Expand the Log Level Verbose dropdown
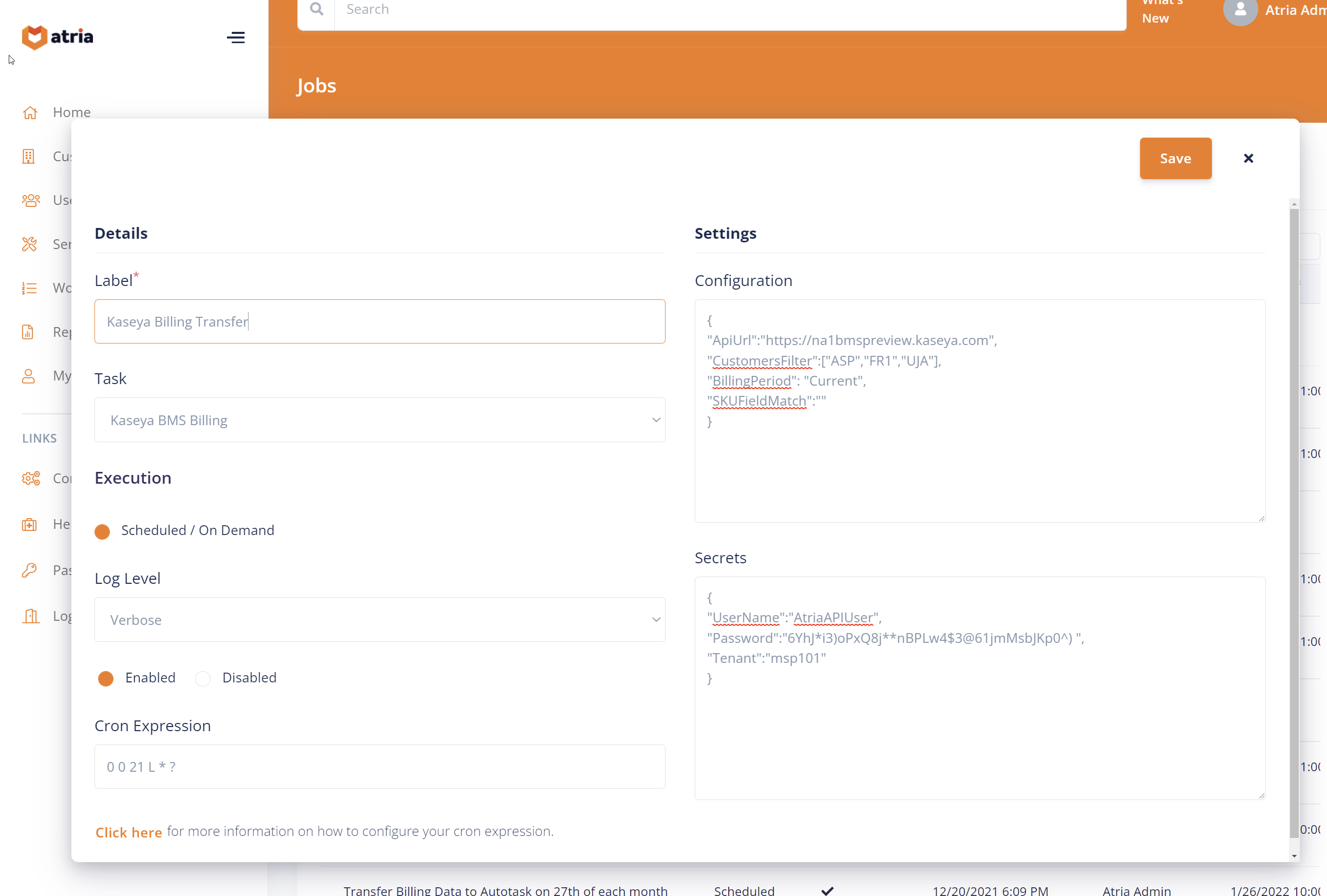1327x896 pixels. (379, 620)
